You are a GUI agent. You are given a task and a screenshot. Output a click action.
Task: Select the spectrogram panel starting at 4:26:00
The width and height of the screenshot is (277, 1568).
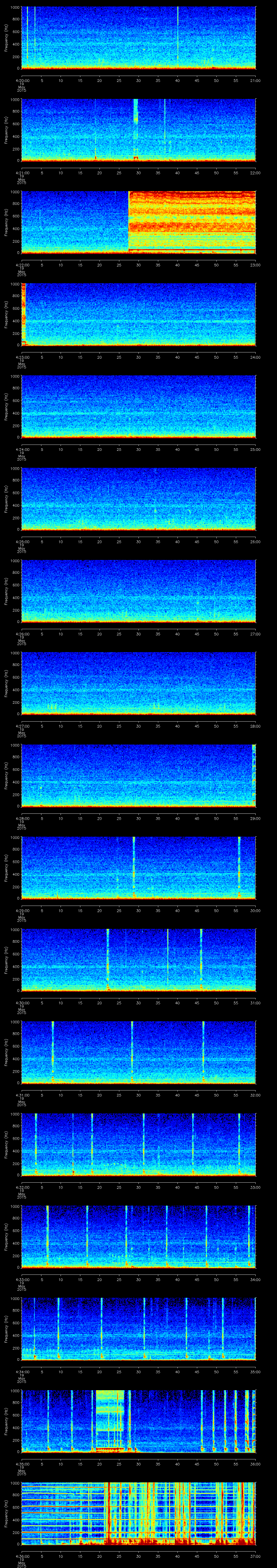click(x=139, y=590)
